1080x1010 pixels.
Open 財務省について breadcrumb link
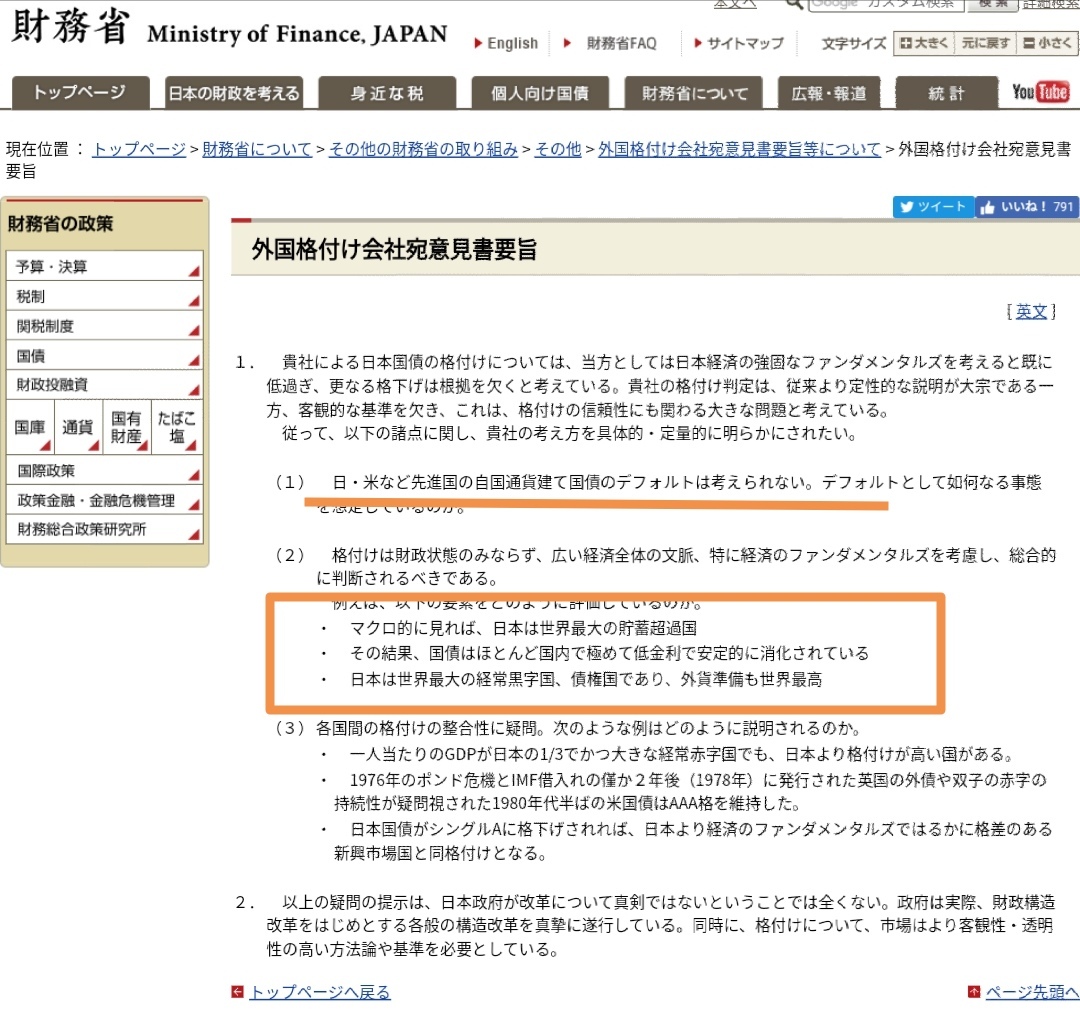tap(257, 149)
